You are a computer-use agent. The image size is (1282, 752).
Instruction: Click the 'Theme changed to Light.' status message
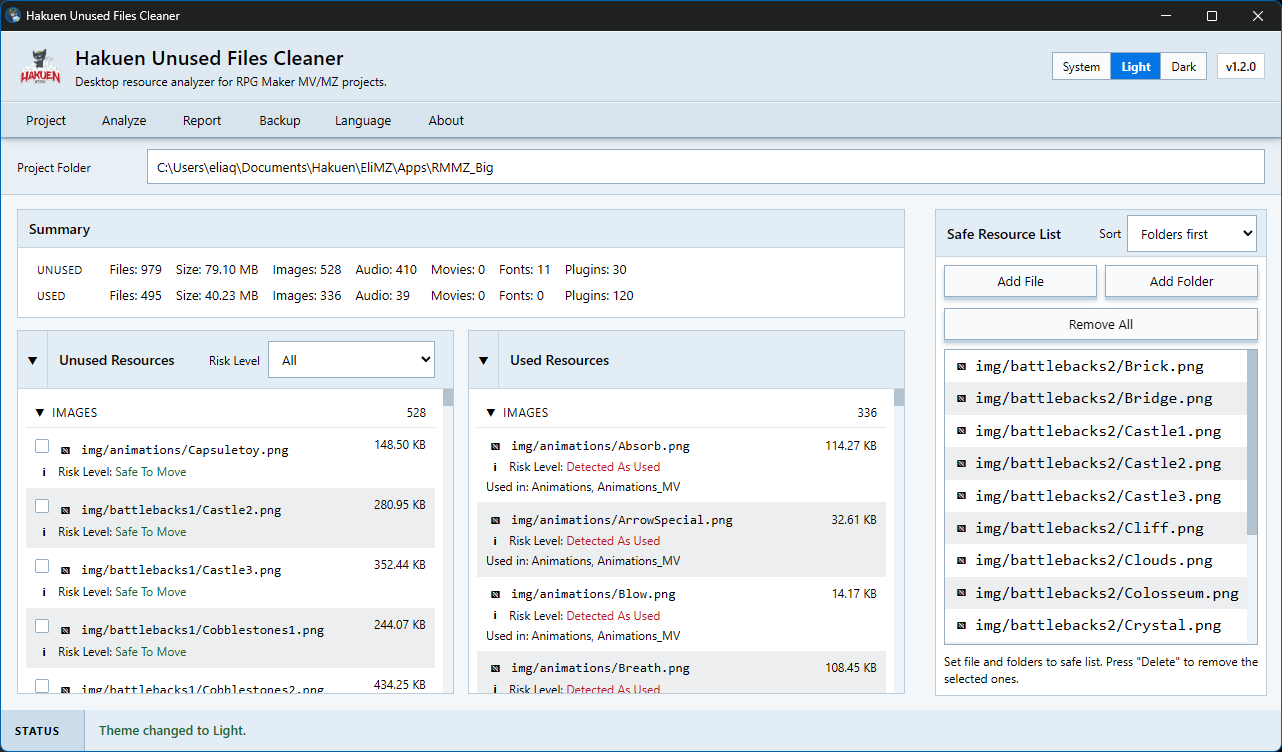[172, 731]
